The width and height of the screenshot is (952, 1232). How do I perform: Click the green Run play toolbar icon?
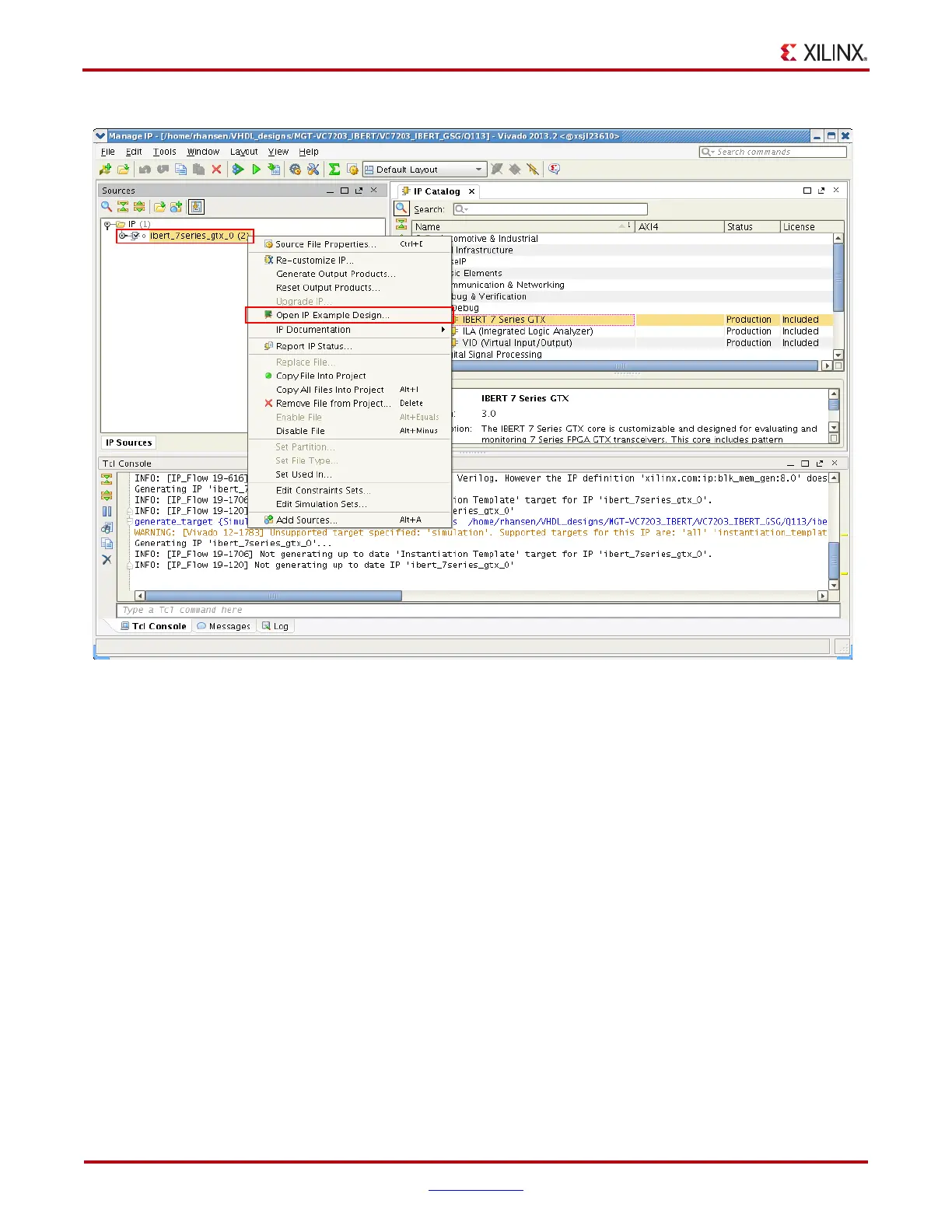(x=256, y=169)
